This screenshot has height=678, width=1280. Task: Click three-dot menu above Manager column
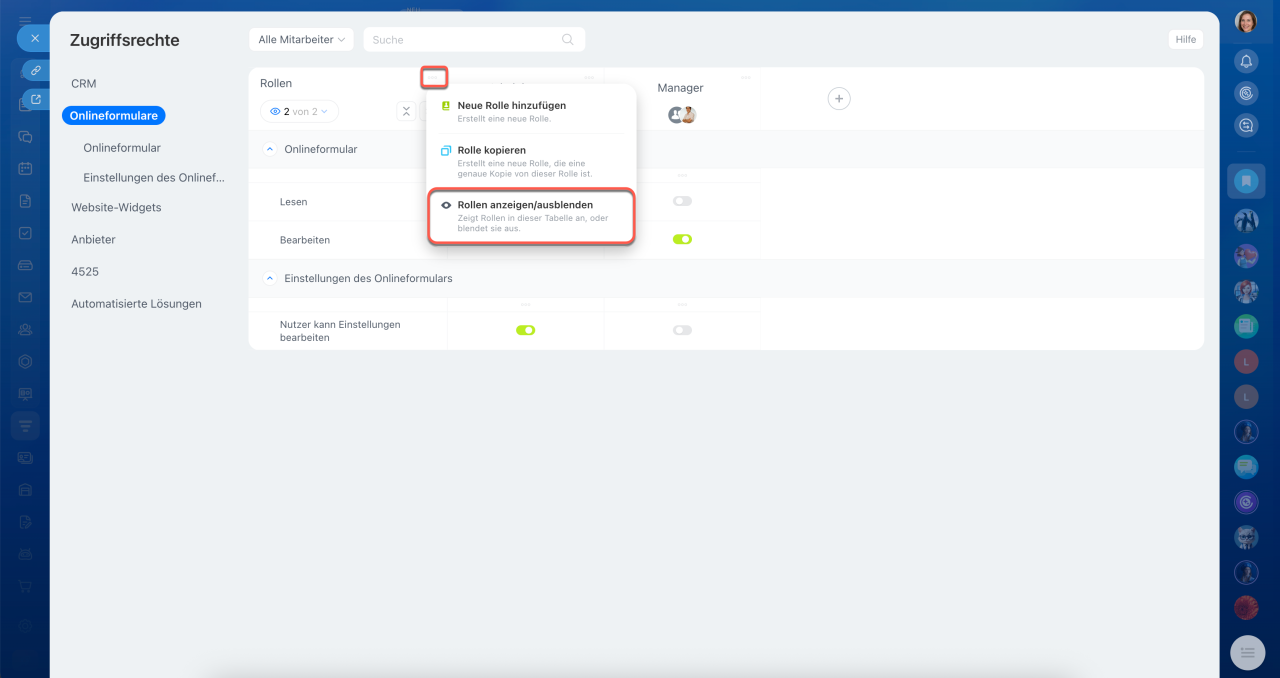coord(745,77)
